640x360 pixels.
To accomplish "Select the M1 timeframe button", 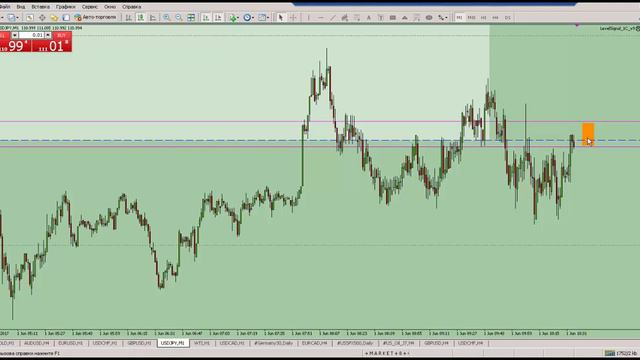I will coord(459,18).
